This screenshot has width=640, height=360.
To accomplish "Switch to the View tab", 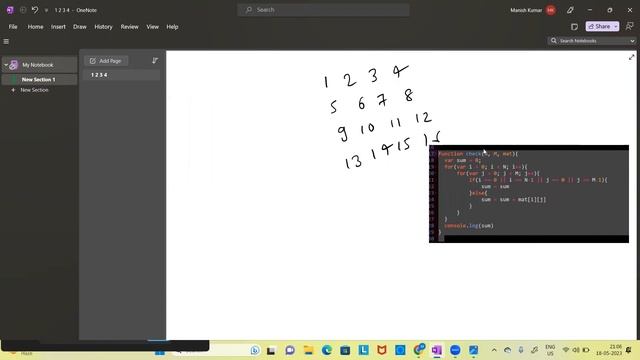I will (152, 27).
